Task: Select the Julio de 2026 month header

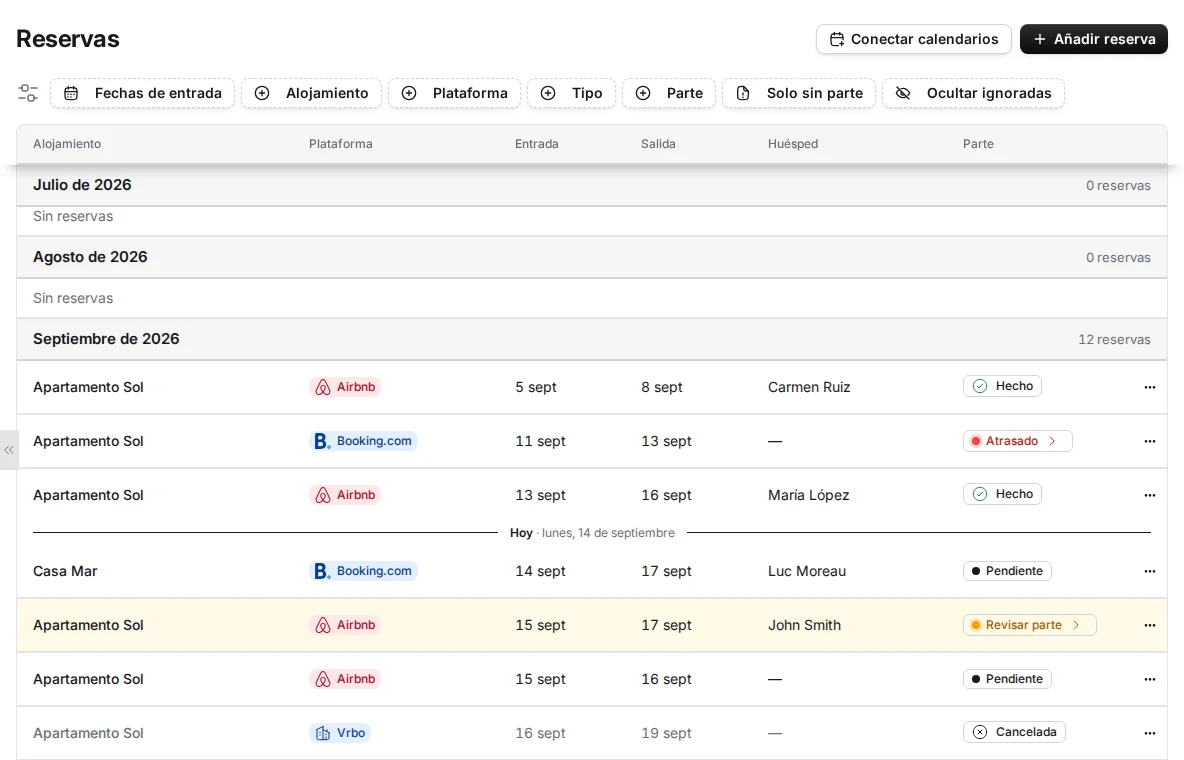Action: (x=592, y=185)
